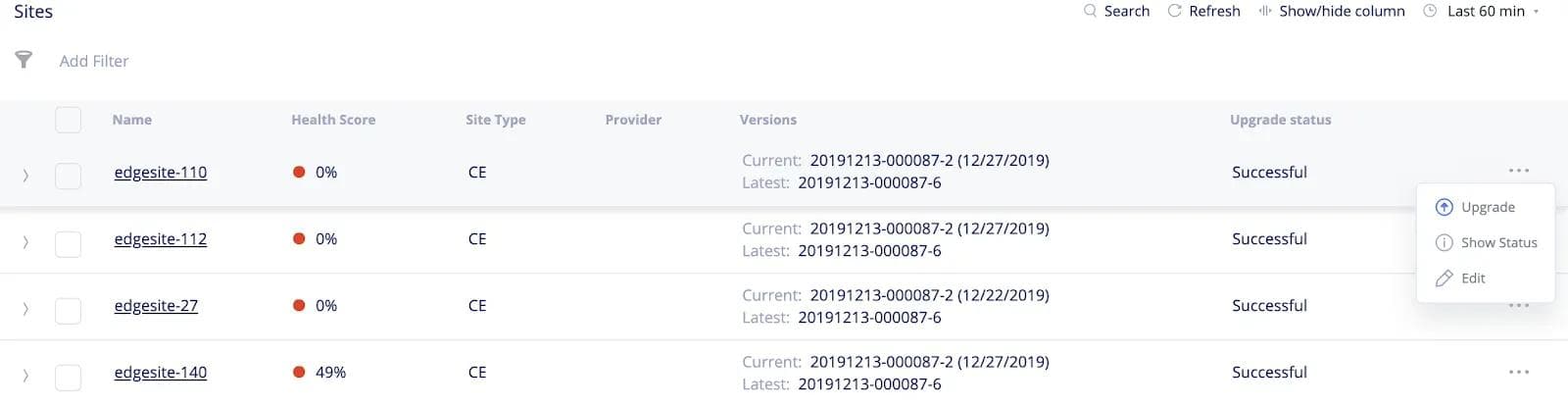
Task: Click the Refresh icon
Action: pos(1174,11)
